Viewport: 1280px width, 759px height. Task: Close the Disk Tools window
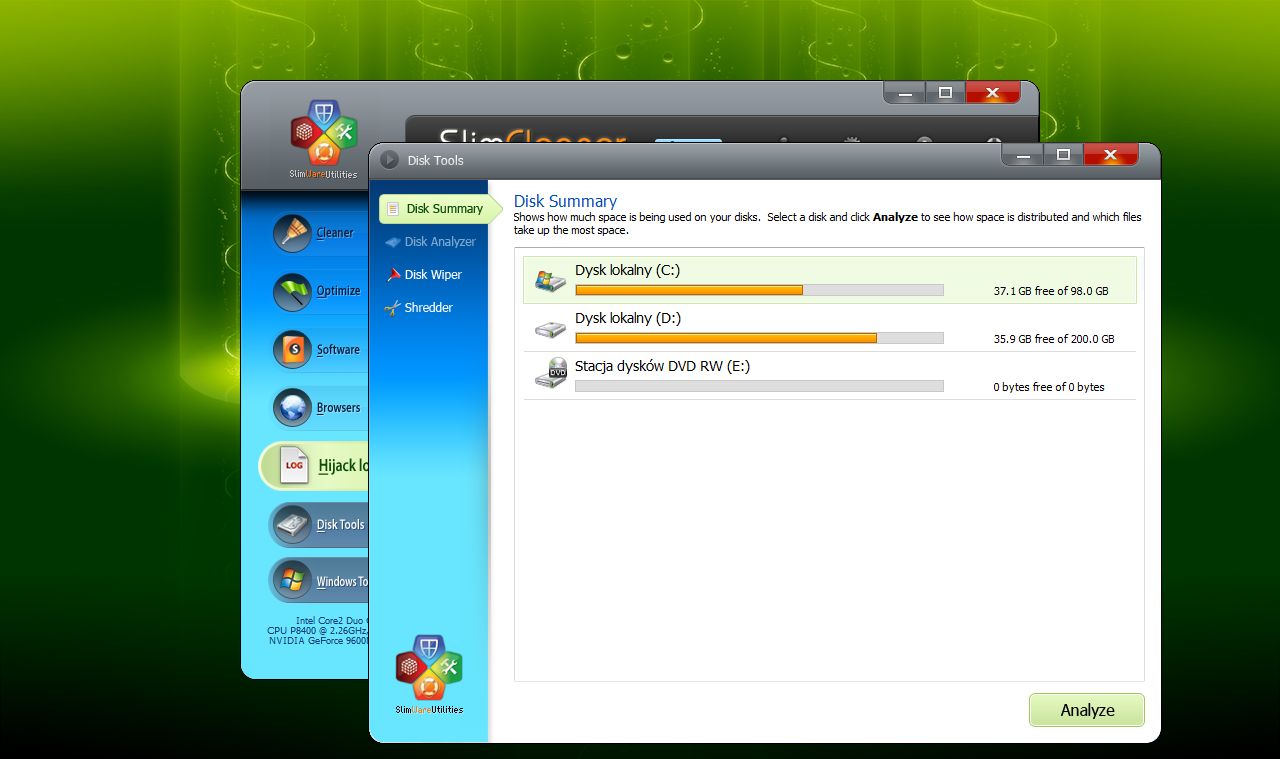(x=1111, y=155)
